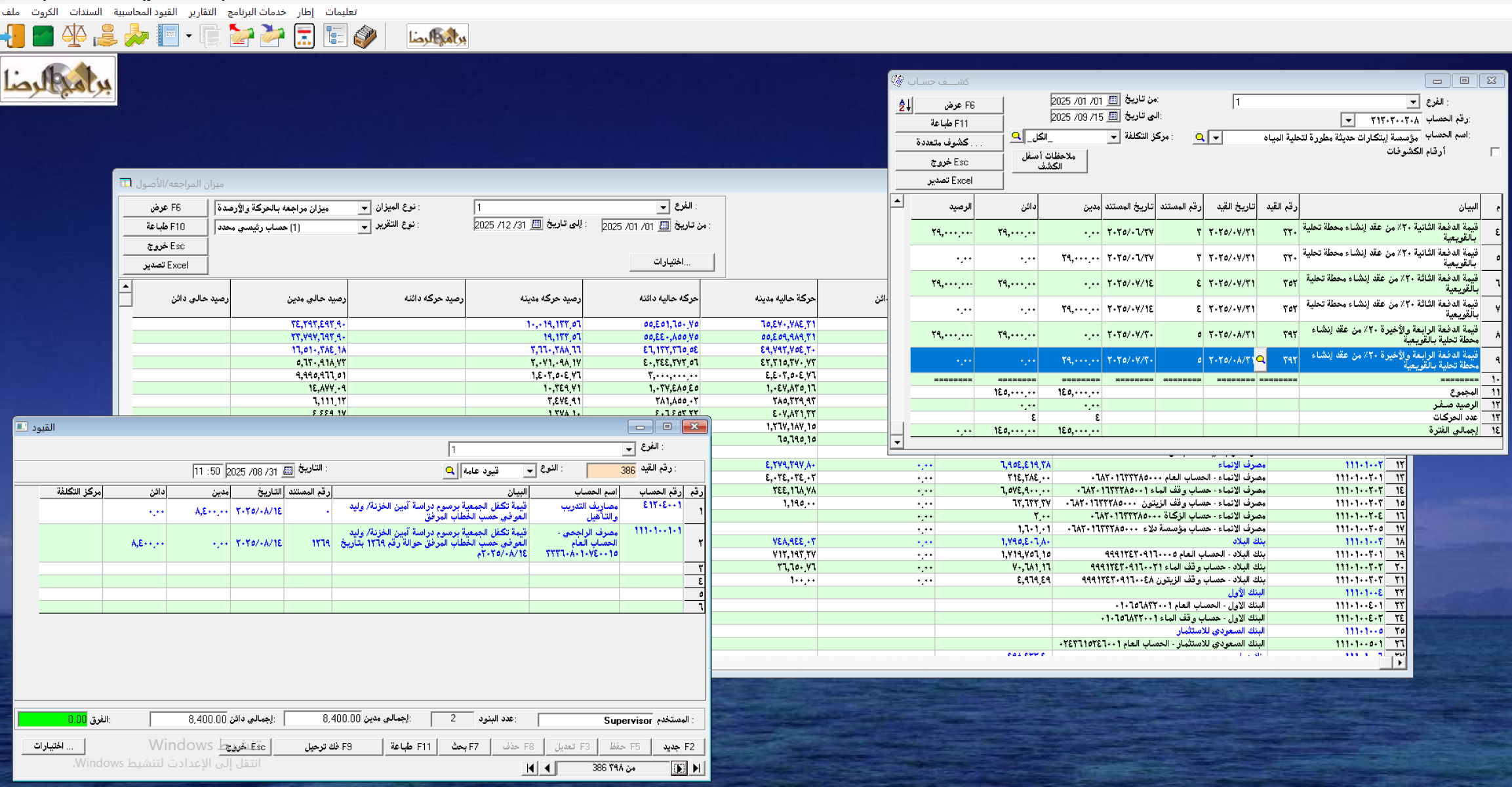
Task: Open the التقارير menu
Action: (202, 12)
